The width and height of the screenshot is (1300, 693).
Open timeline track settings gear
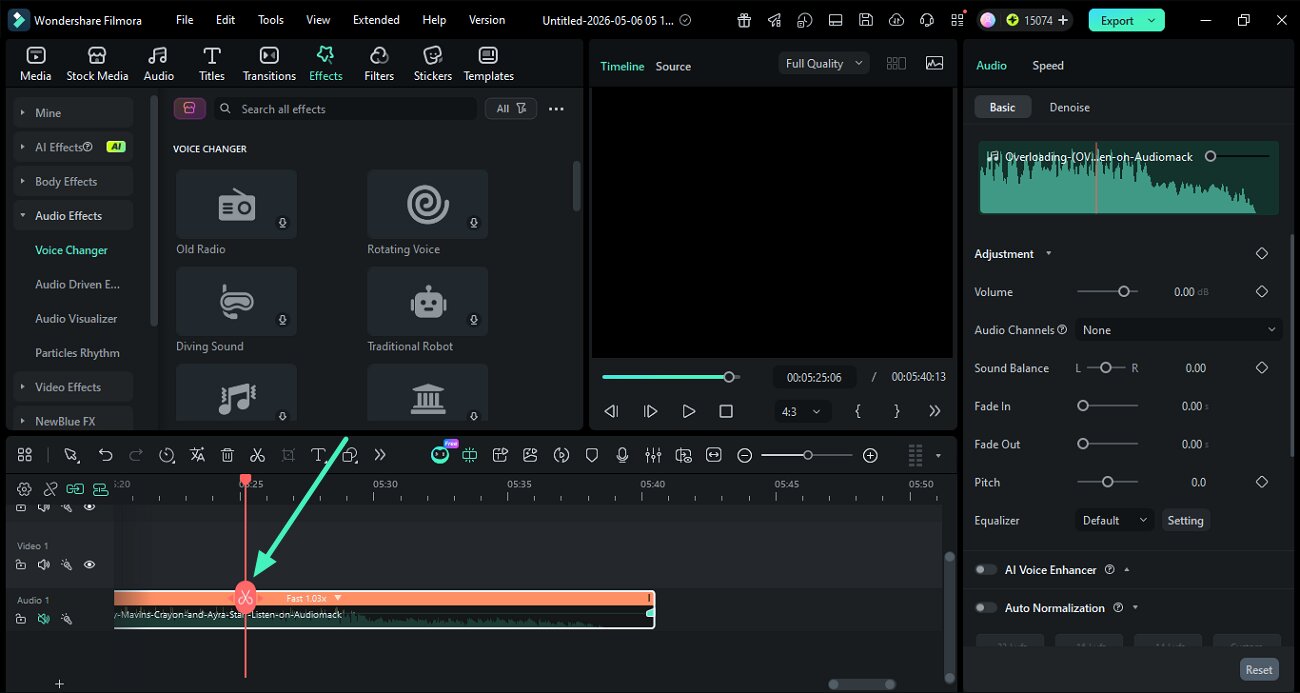(x=25, y=489)
